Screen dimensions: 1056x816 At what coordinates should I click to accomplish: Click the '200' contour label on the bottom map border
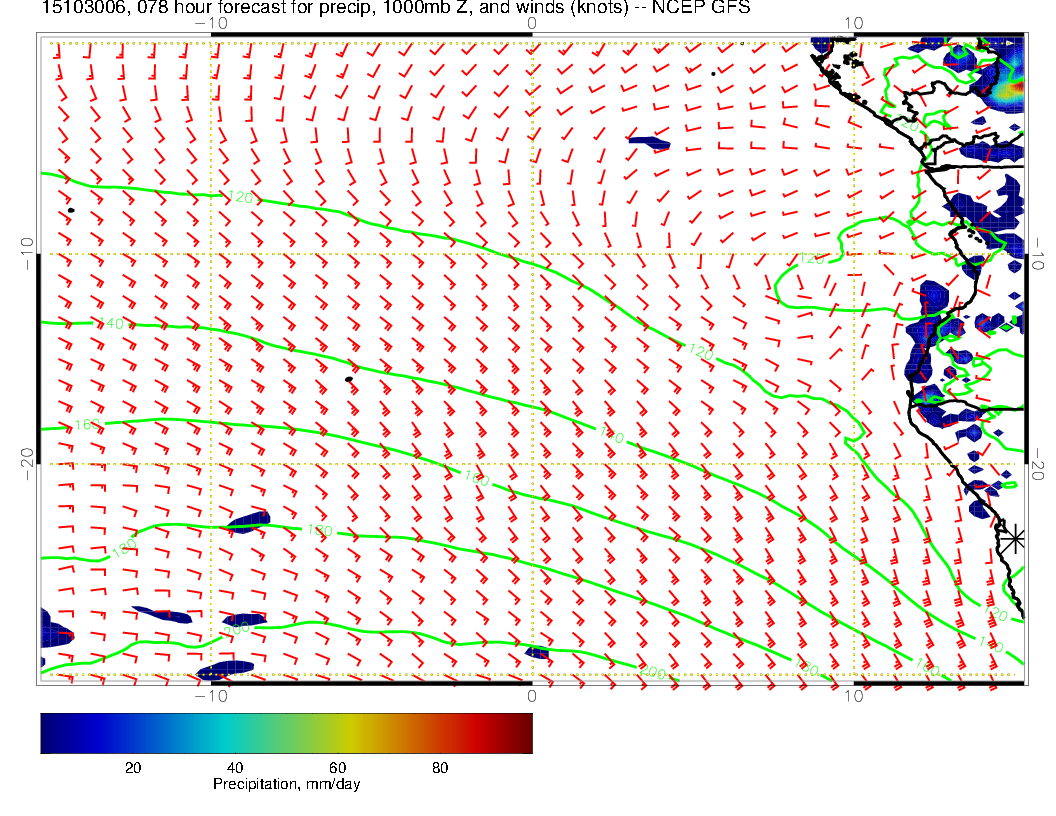point(652,672)
